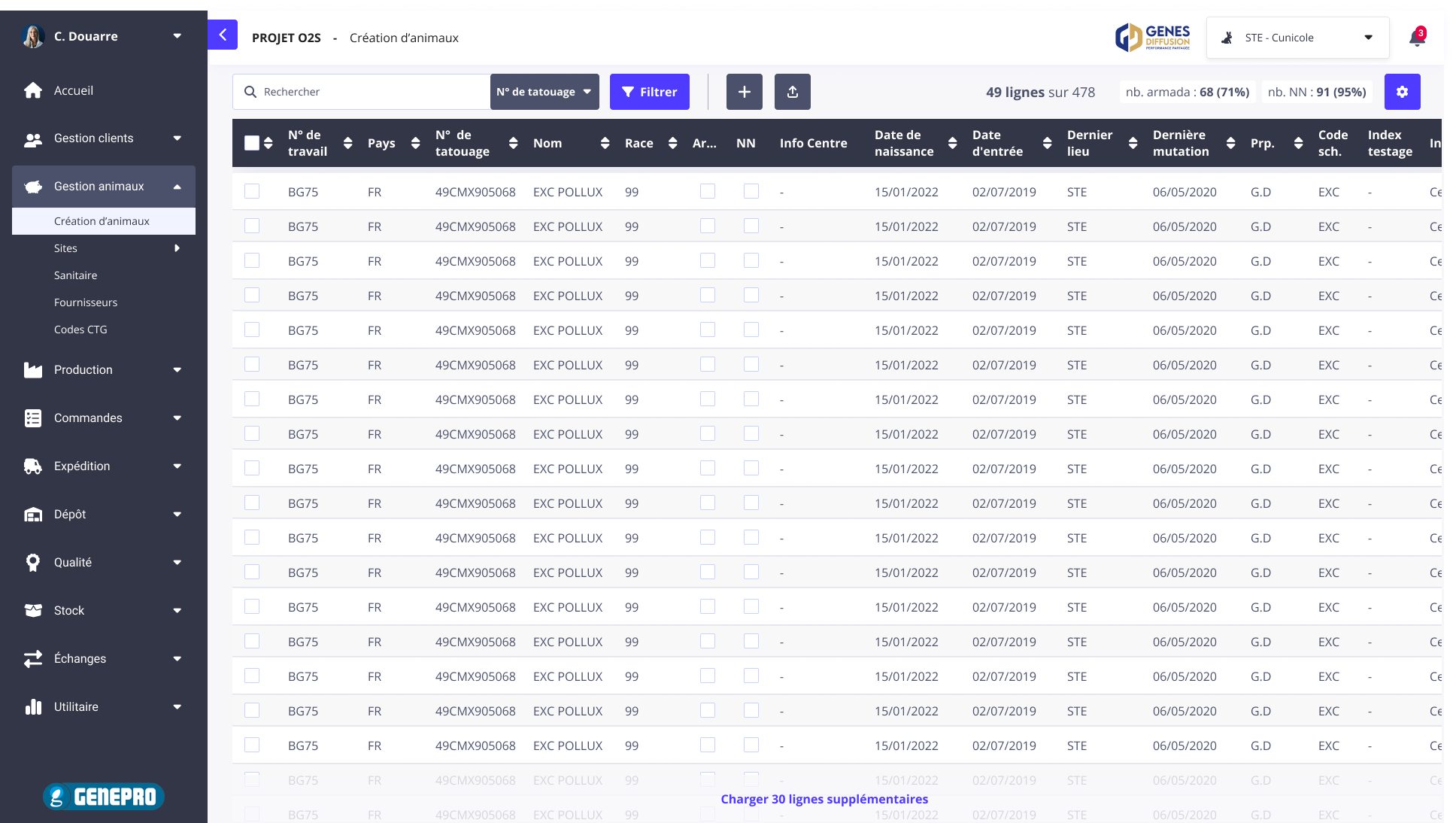
Task: Select Codes CTG in sidebar
Action: tap(80, 330)
